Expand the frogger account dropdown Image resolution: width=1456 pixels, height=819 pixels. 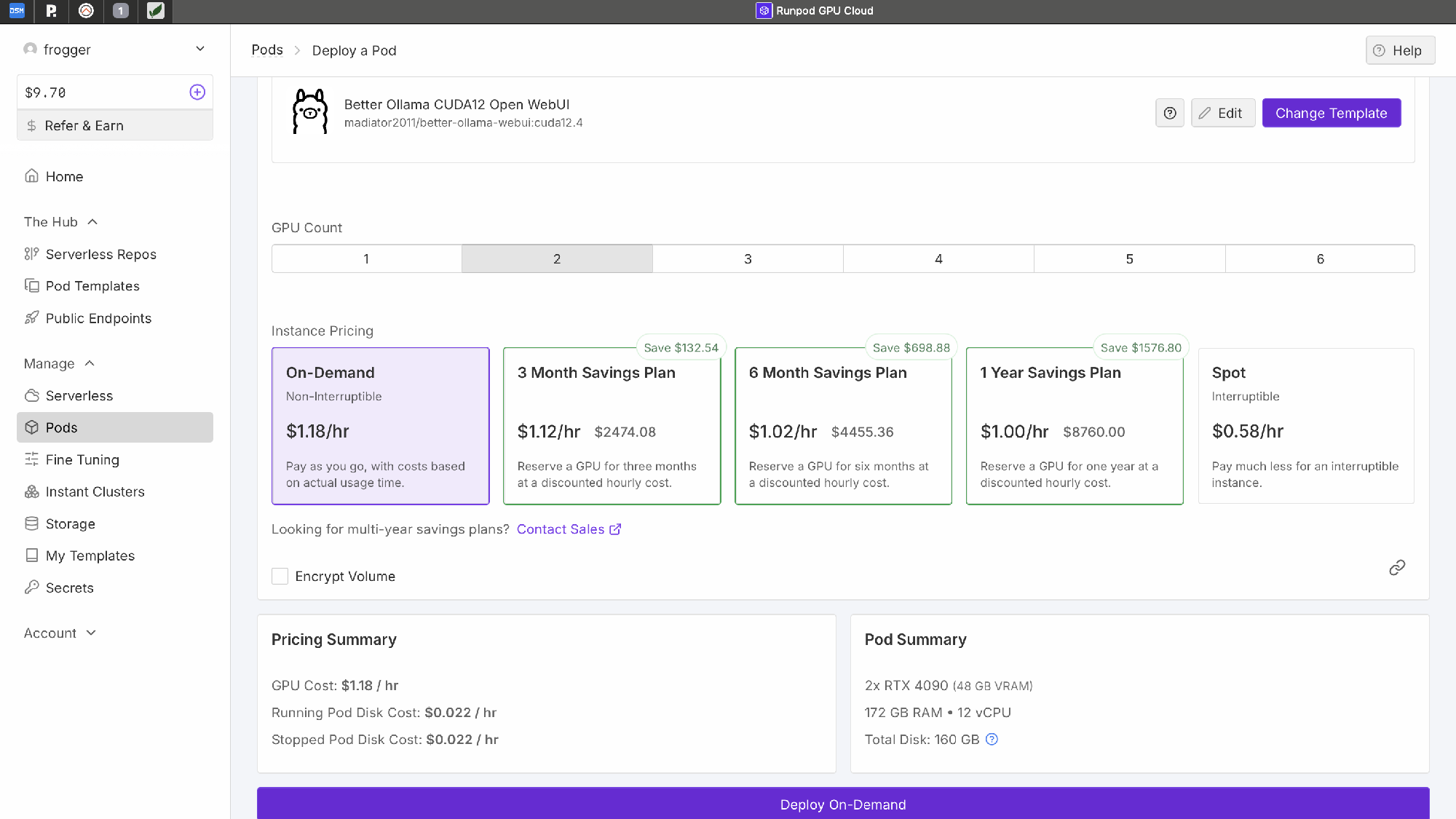coord(200,49)
